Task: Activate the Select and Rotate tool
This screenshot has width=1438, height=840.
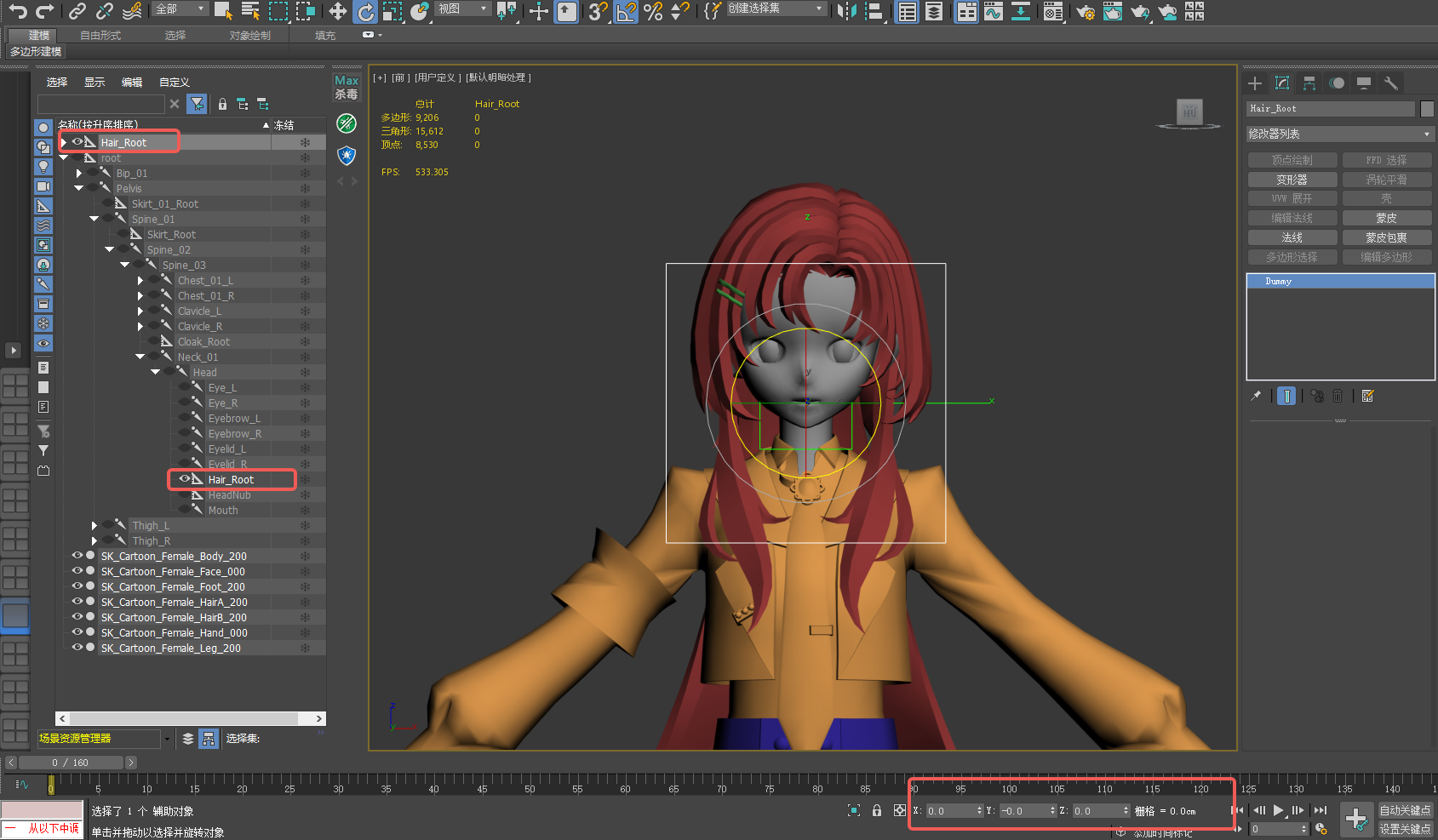Action: (x=365, y=11)
